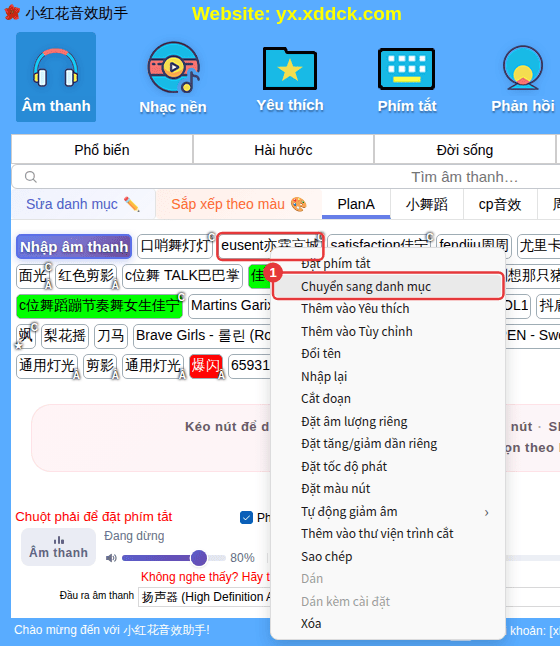560x646 pixels.
Task: Click the Chuột phải để đặt phím tắt hint
Action: [x=94, y=517]
